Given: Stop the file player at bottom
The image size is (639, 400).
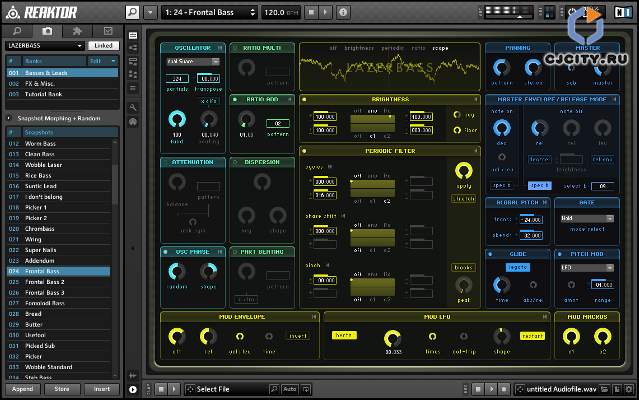Looking at the screenshot, I should pyautogui.click(x=161, y=389).
